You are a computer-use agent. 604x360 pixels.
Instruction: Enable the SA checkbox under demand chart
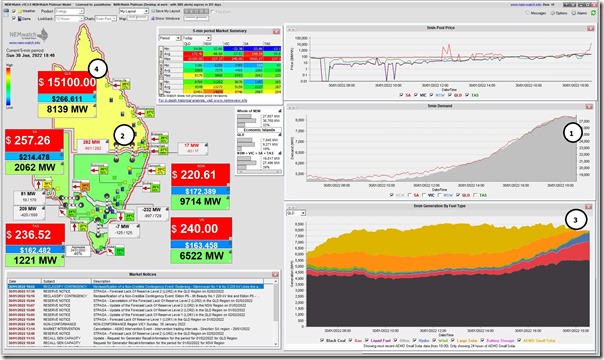[409, 195]
